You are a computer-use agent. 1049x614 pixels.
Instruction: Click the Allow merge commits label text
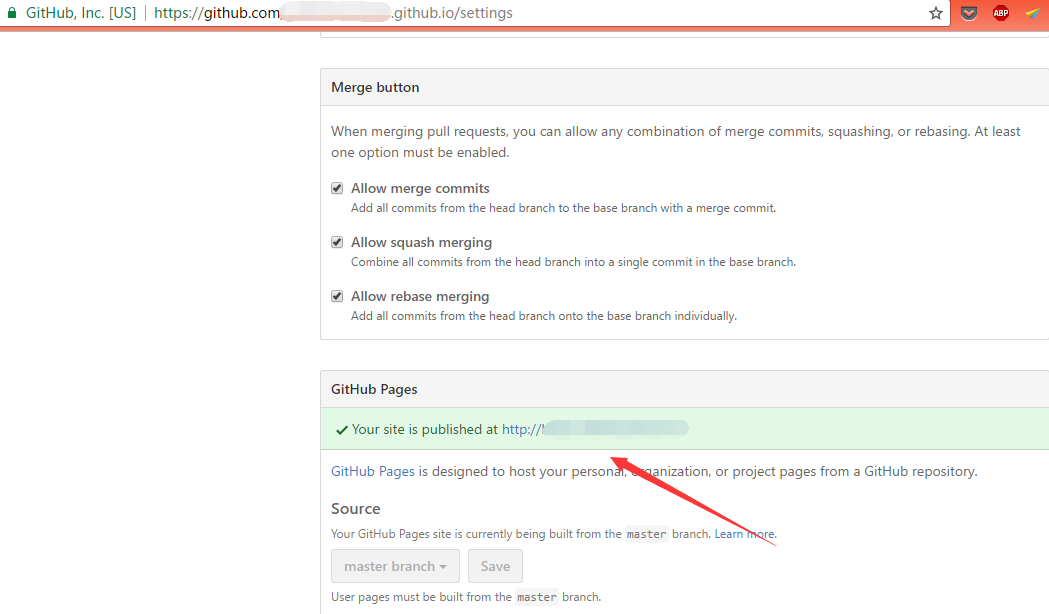pyautogui.click(x=420, y=188)
